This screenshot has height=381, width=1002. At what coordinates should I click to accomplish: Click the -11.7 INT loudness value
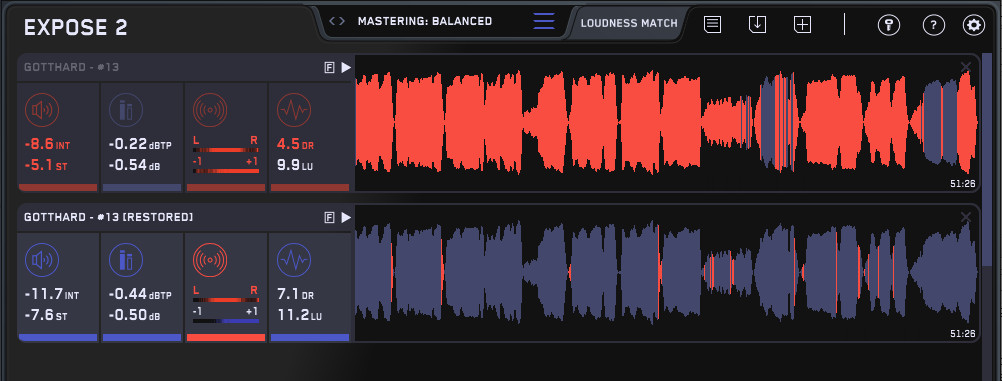[51, 295]
